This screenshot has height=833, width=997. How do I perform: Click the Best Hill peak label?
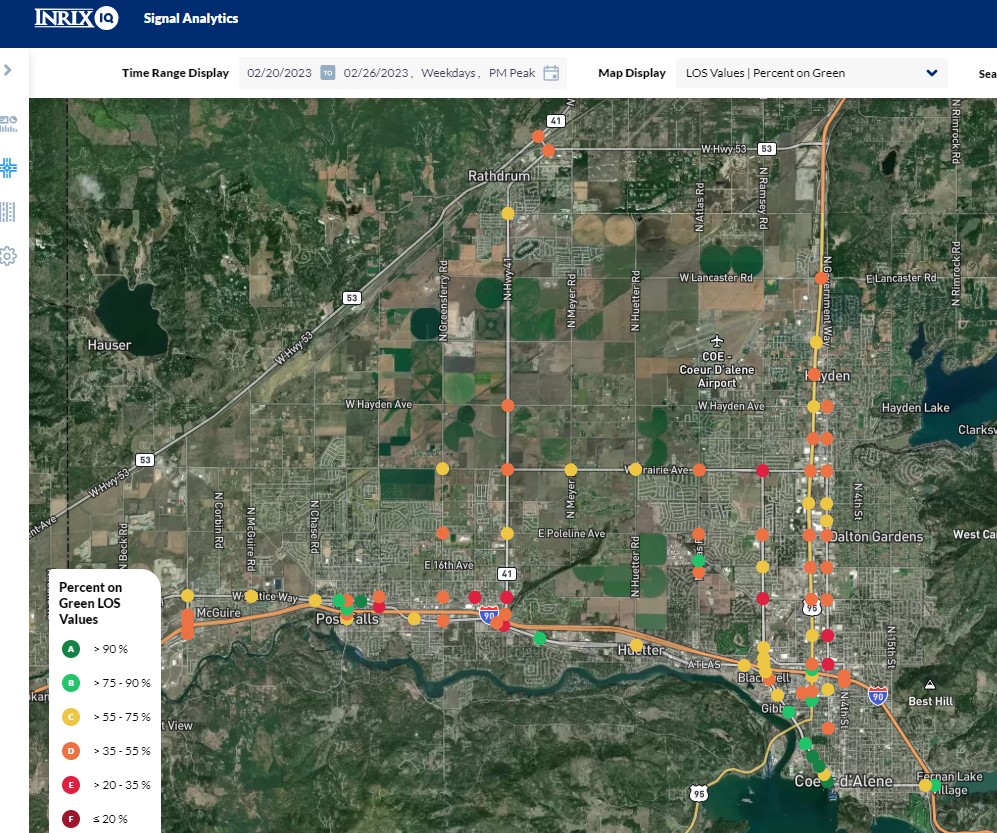[x=930, y=701]
